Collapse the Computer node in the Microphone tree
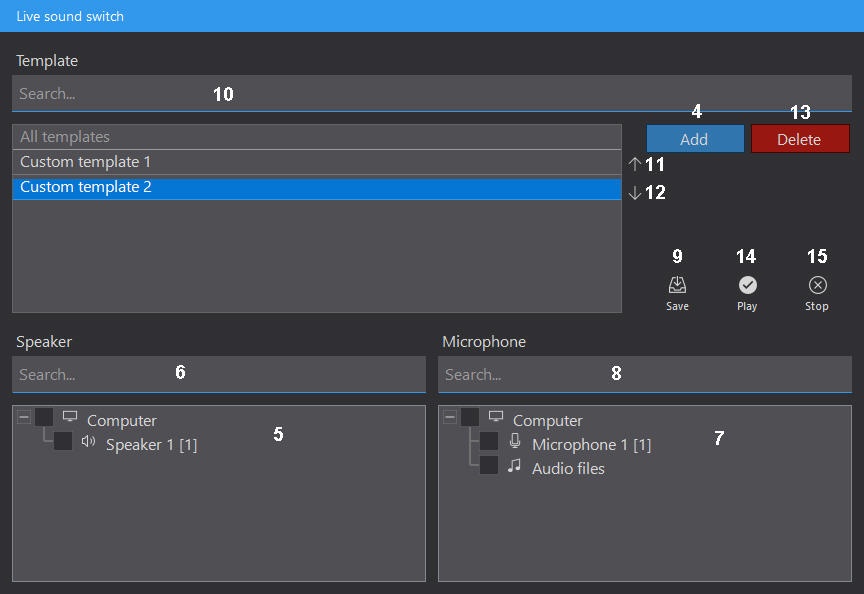 pos(450,417)
